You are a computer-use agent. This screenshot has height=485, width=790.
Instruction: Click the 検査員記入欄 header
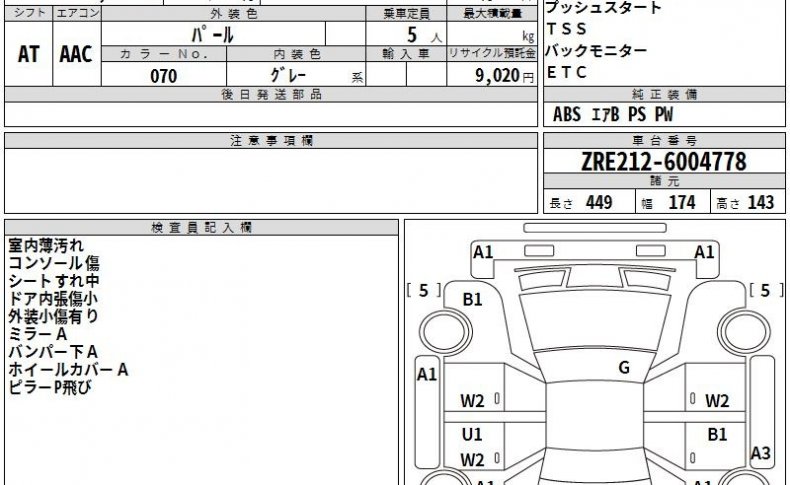pos(202,228)
